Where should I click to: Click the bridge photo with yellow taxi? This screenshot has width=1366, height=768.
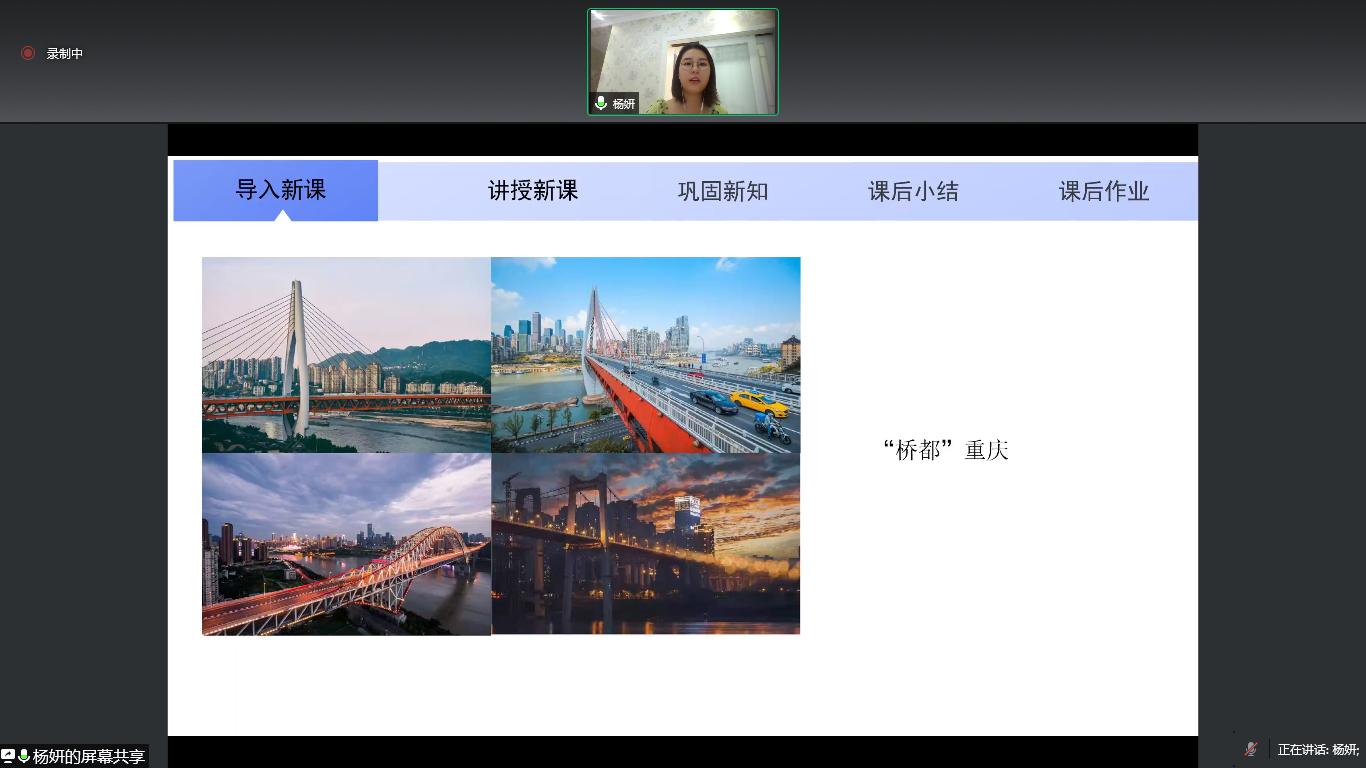(645, 355)
